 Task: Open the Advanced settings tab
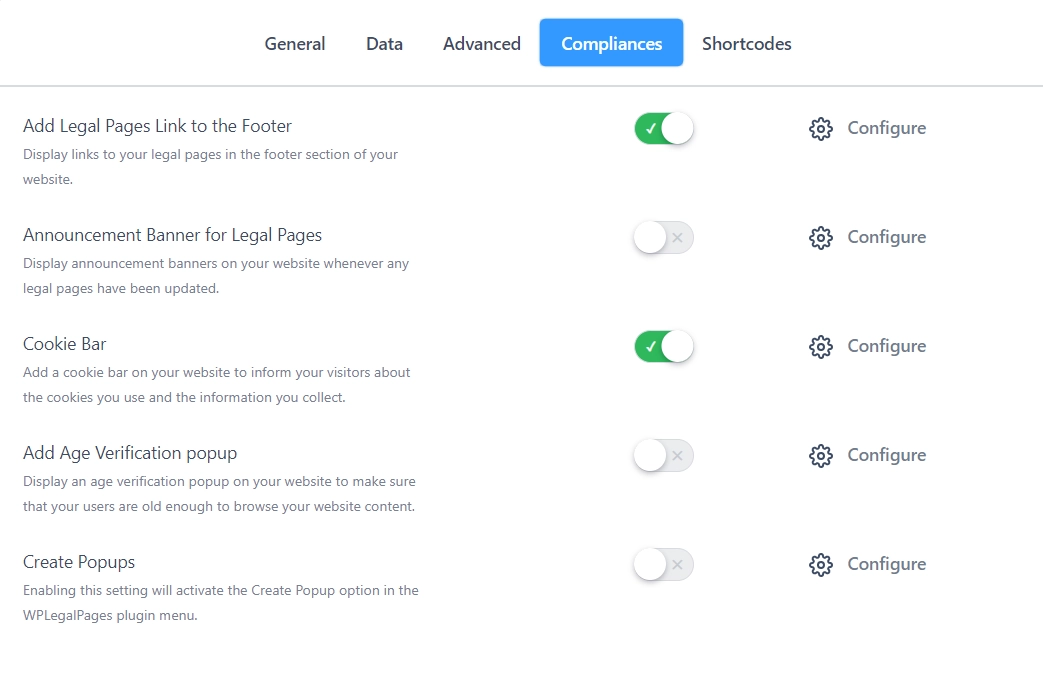(x=481, y=43)
